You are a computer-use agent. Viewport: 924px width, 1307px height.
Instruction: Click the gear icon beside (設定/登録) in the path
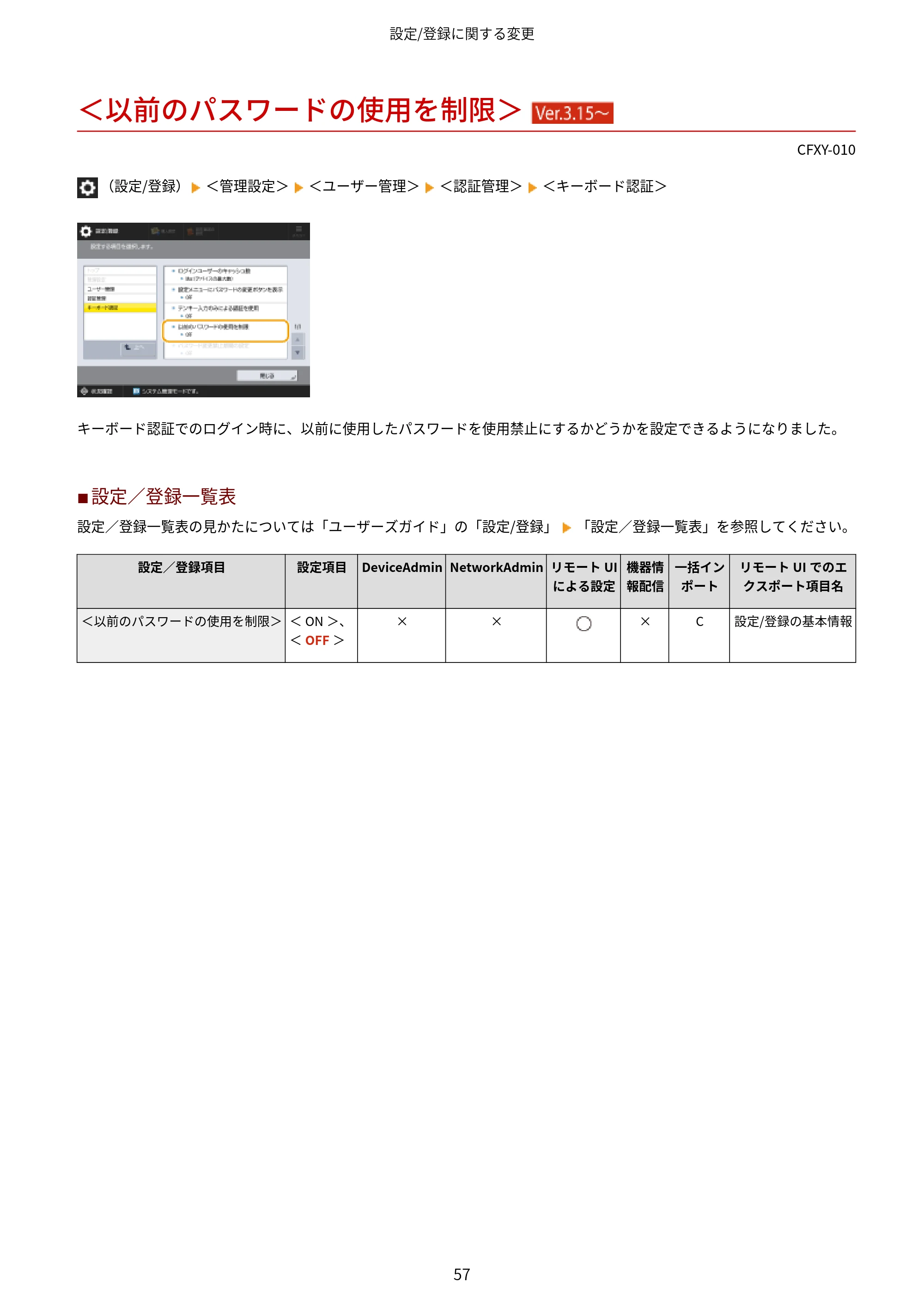pyautogui.click(x=87, y=187)
